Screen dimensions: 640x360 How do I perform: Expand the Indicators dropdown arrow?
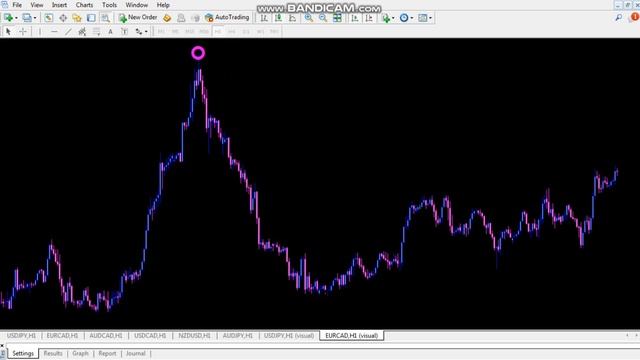(x=393, y=18)
